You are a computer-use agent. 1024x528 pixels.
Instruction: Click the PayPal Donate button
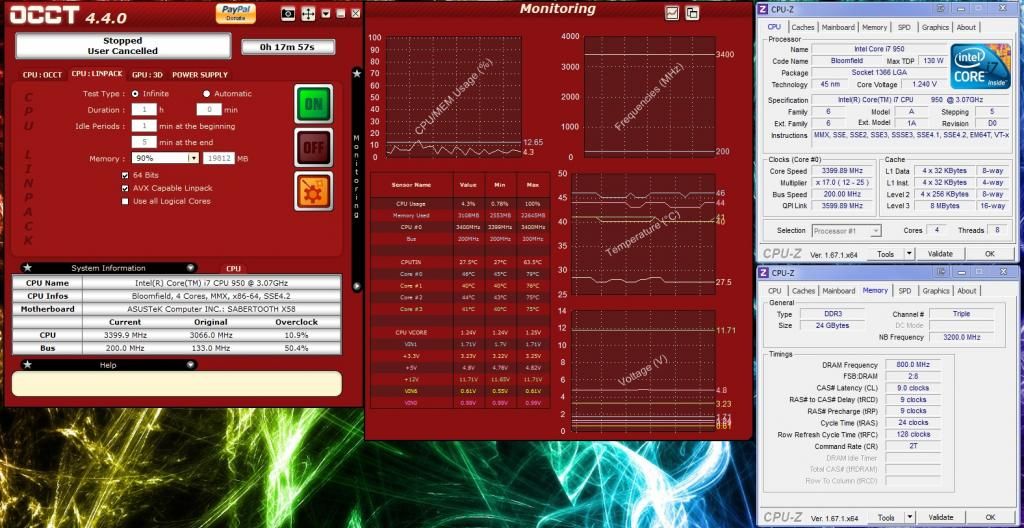pos(236,13)
